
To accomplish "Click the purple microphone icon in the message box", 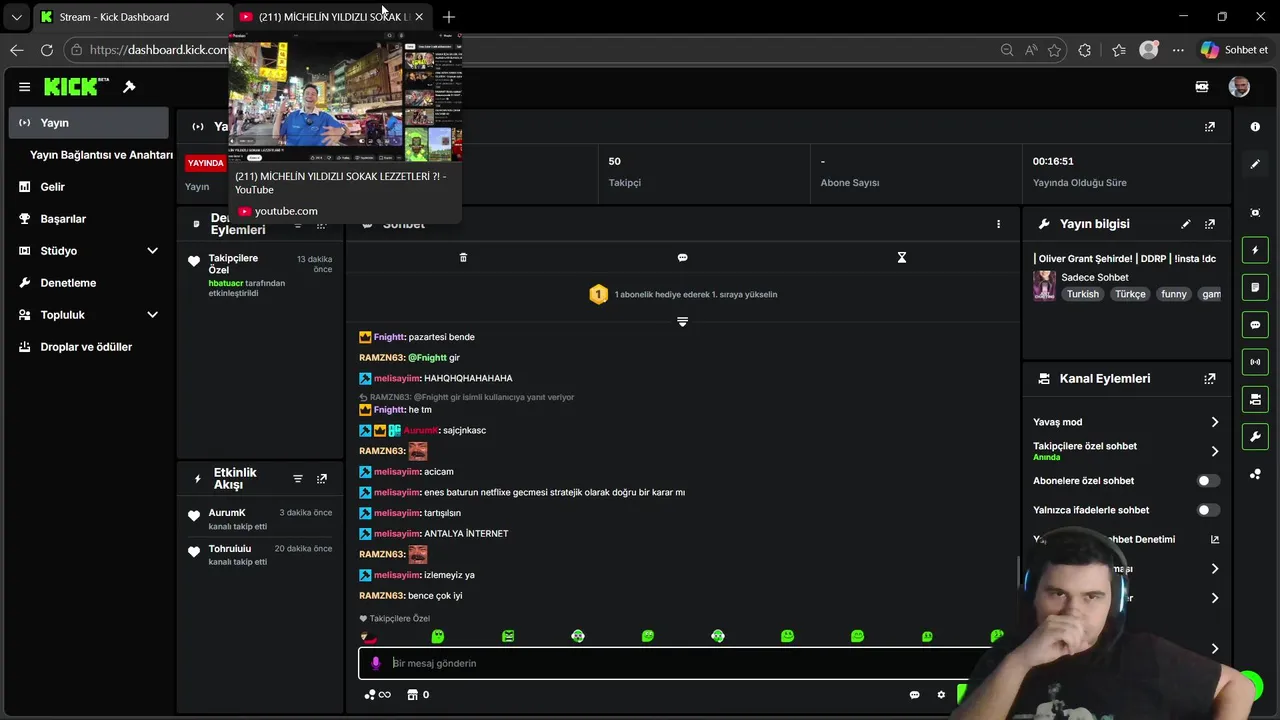I will (x=376, y=663).
